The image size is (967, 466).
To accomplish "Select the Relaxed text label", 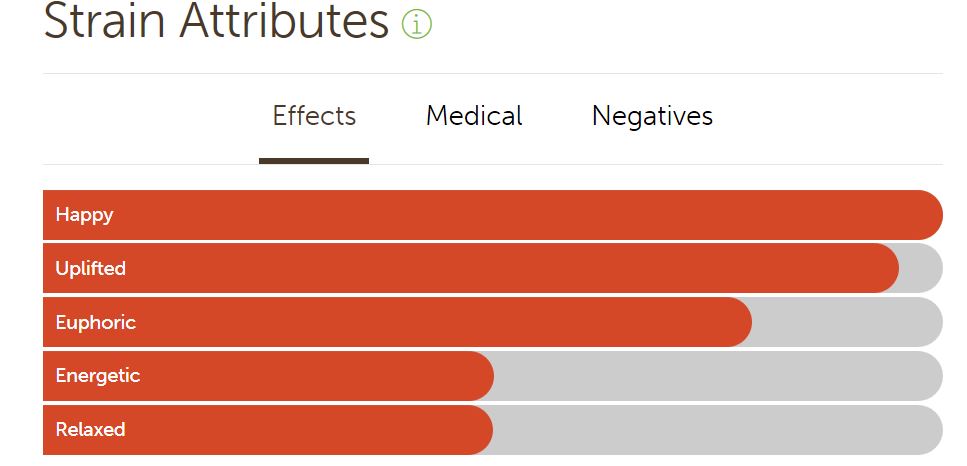I will click(90, 430).
